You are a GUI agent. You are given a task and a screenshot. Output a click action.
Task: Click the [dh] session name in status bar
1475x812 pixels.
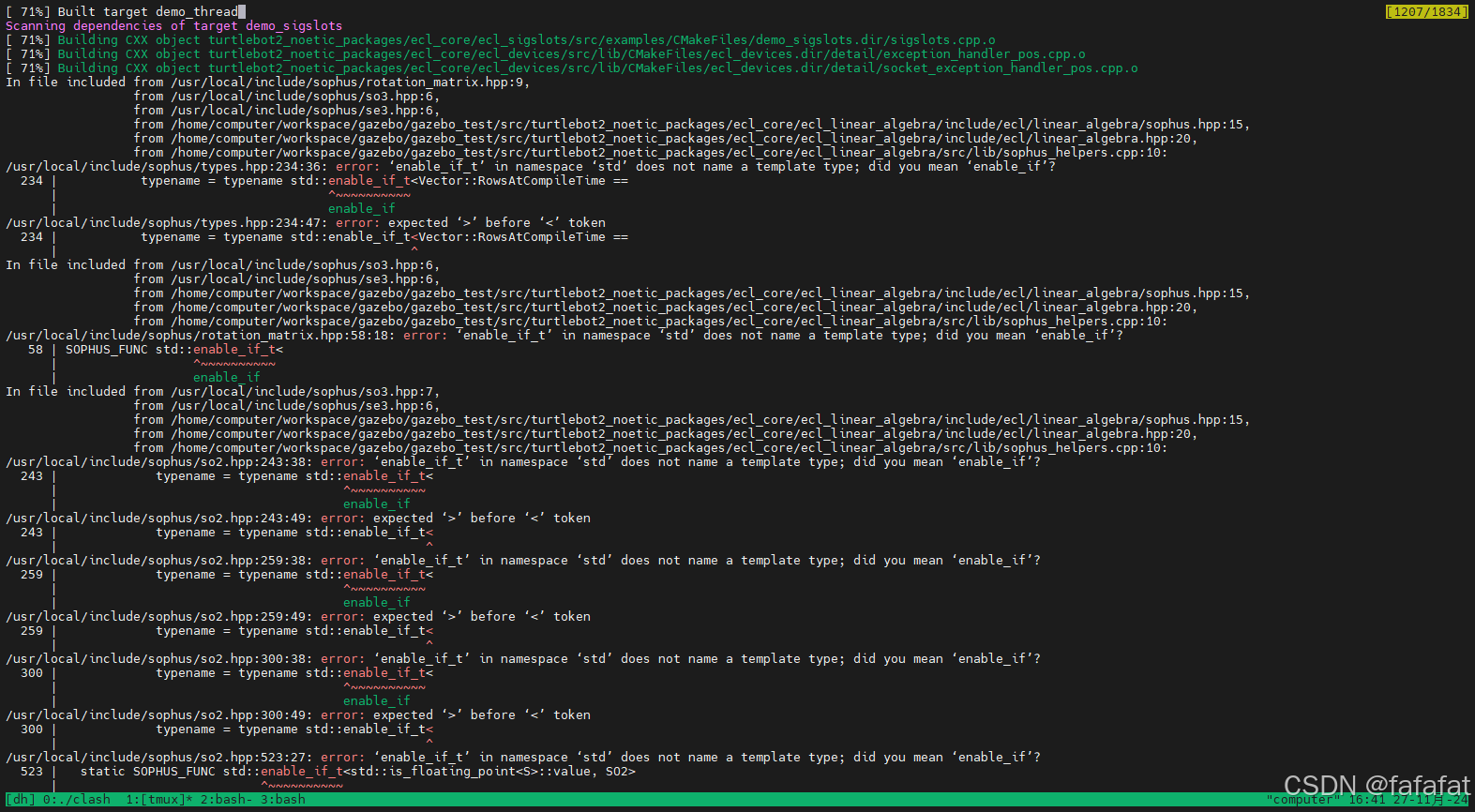(21, 800)
